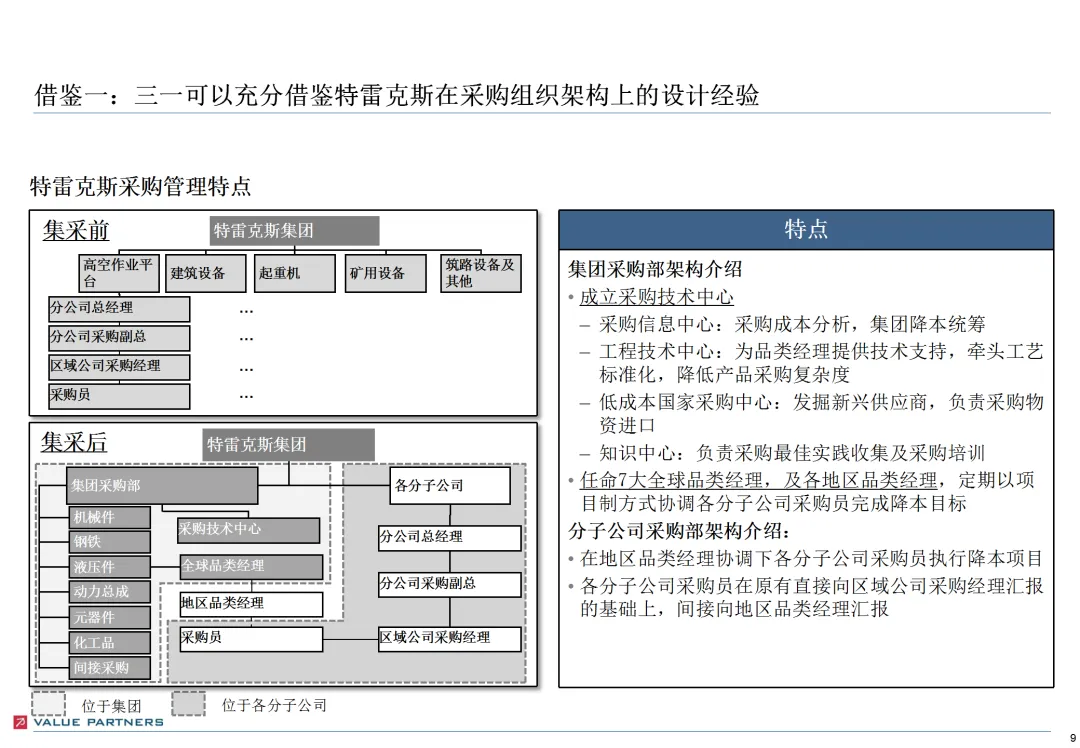Click the gray 采购员 box in 集采前
Viewport: 1080px width, 748px height.
tap(119, 395)
